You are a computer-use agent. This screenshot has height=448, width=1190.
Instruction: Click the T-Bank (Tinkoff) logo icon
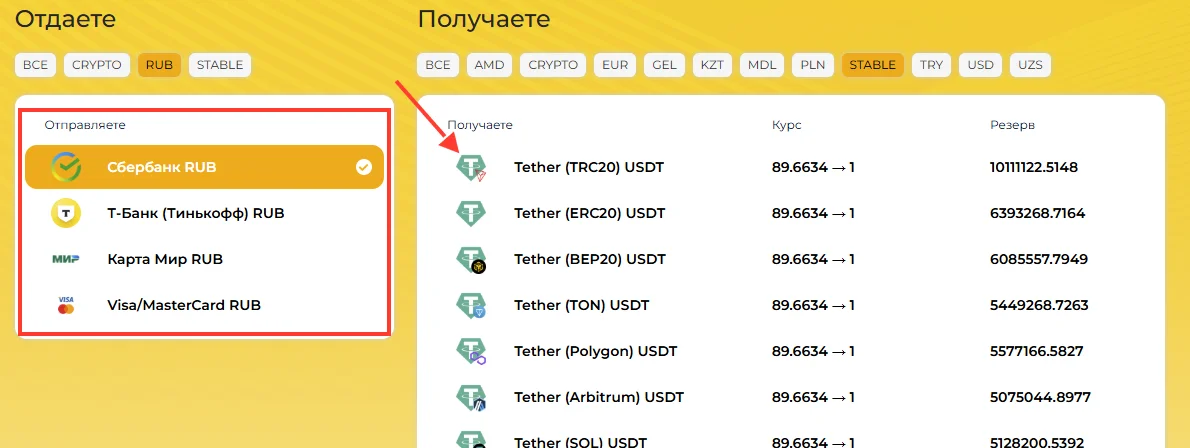click(66, 213)
